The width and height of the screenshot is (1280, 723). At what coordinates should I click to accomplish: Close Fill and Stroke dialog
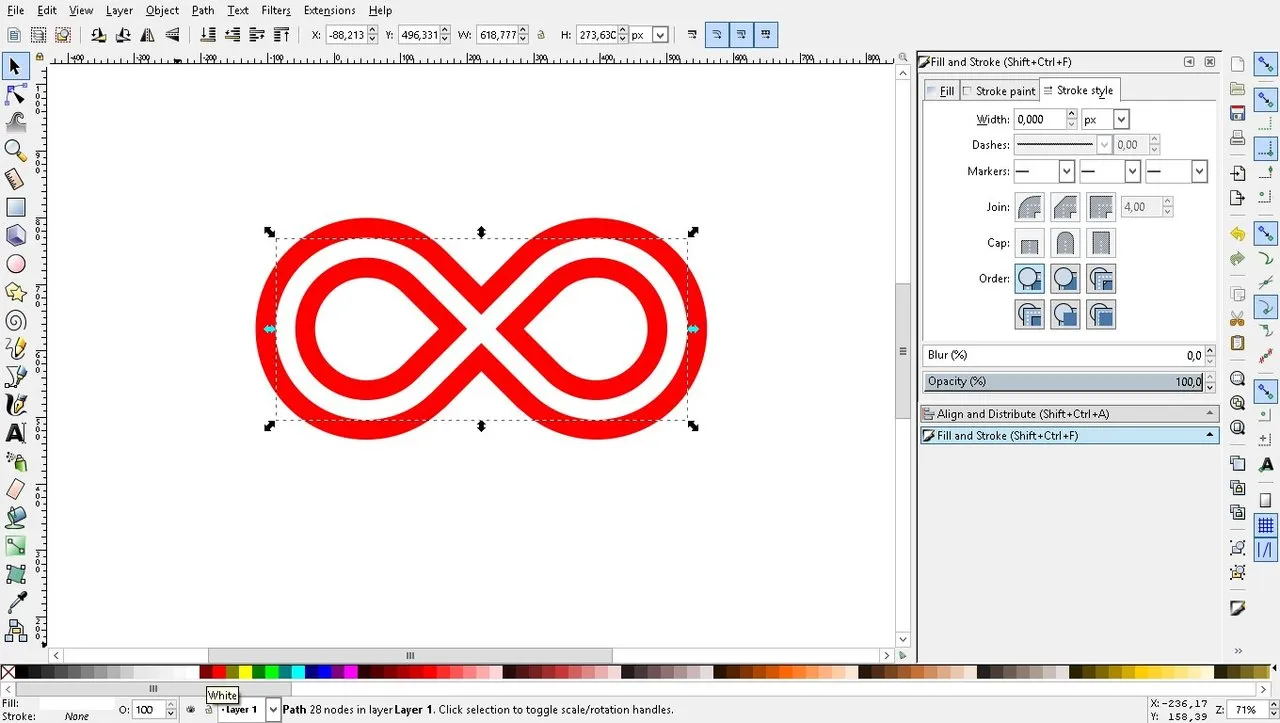[1209, 62]
